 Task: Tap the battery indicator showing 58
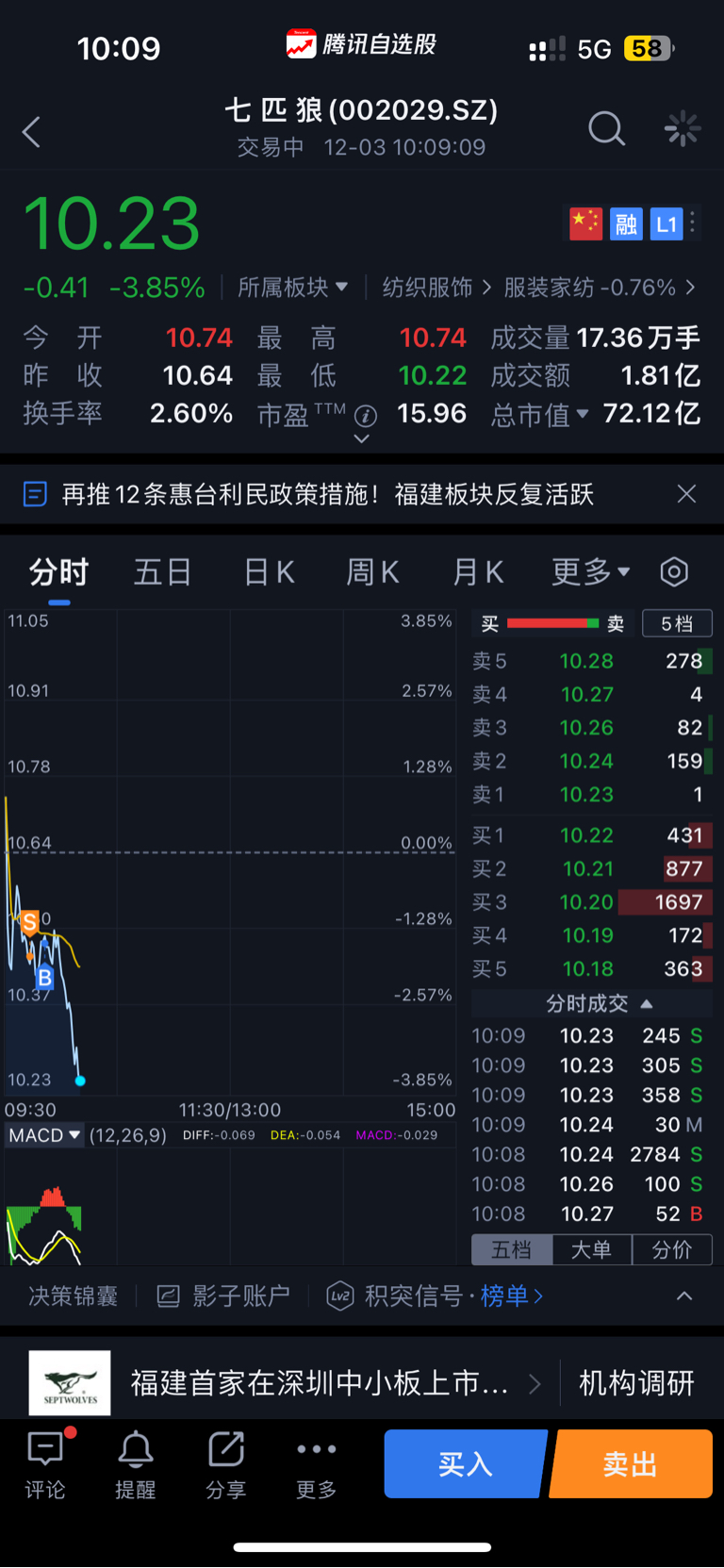(649, 48)
